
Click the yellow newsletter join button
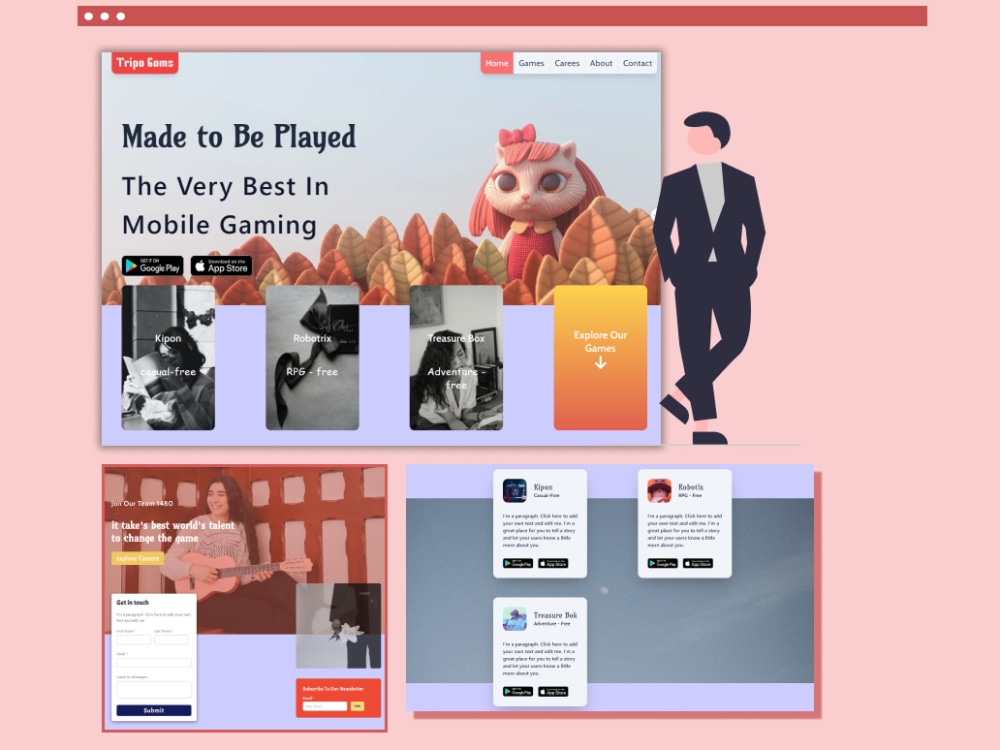point(357,706)
